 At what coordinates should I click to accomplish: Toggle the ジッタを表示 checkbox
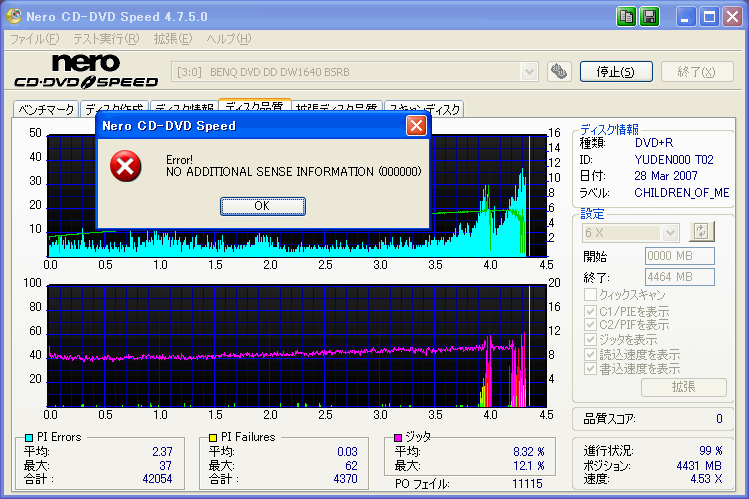coord(590,340)
